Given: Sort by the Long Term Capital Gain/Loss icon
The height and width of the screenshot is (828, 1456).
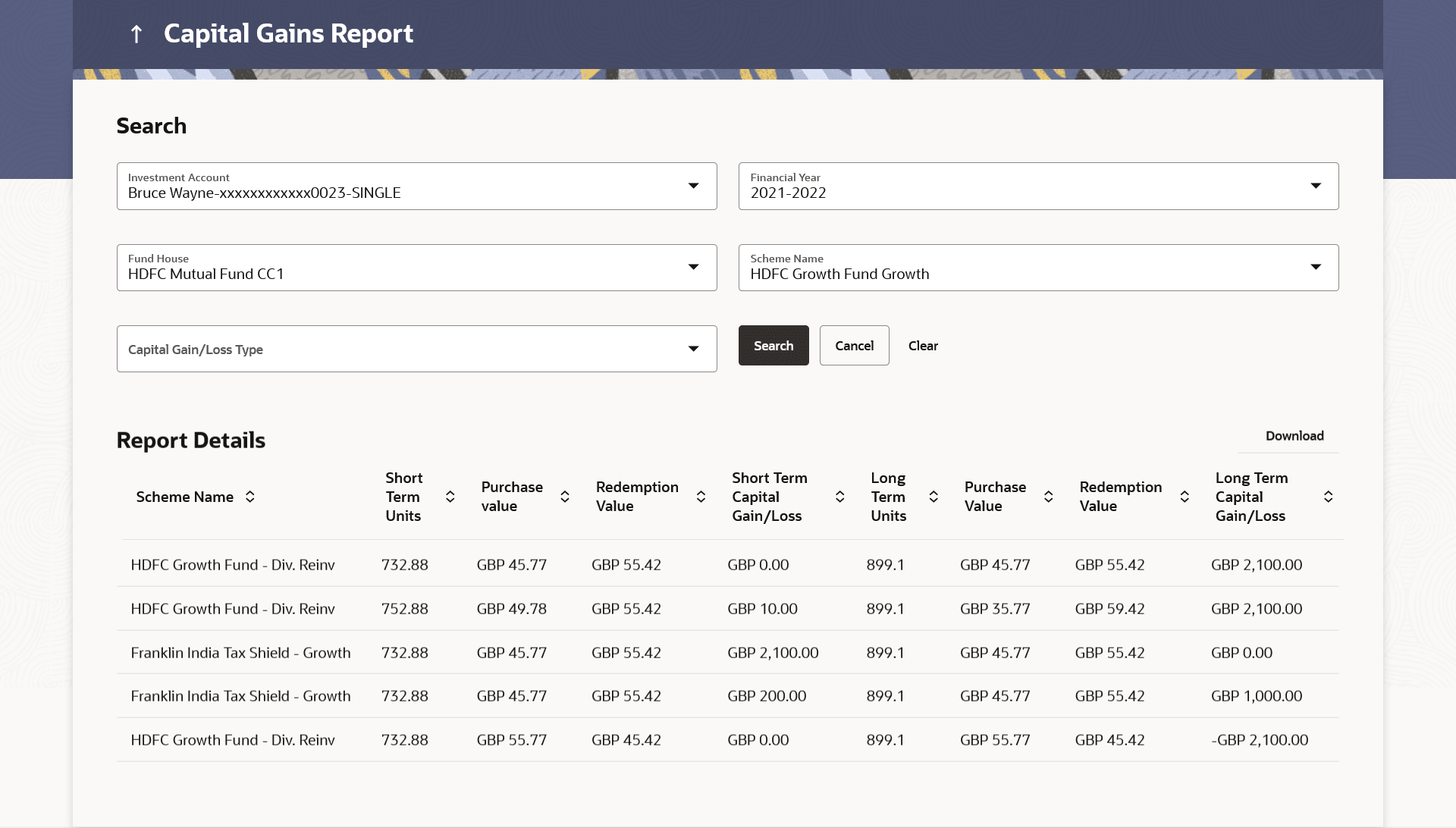Looking at the screenshot, I should coord(1328,497).
